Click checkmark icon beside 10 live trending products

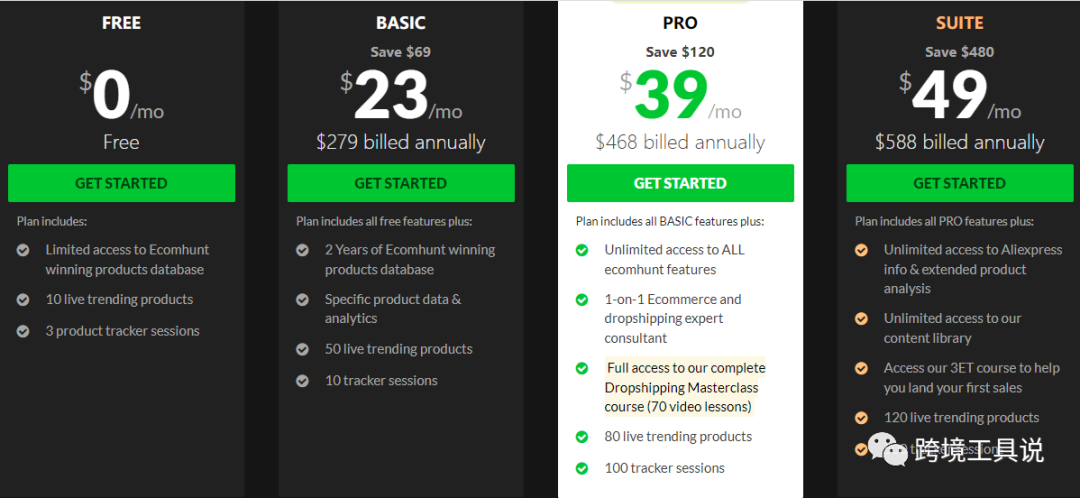click(x=23, y=299)
